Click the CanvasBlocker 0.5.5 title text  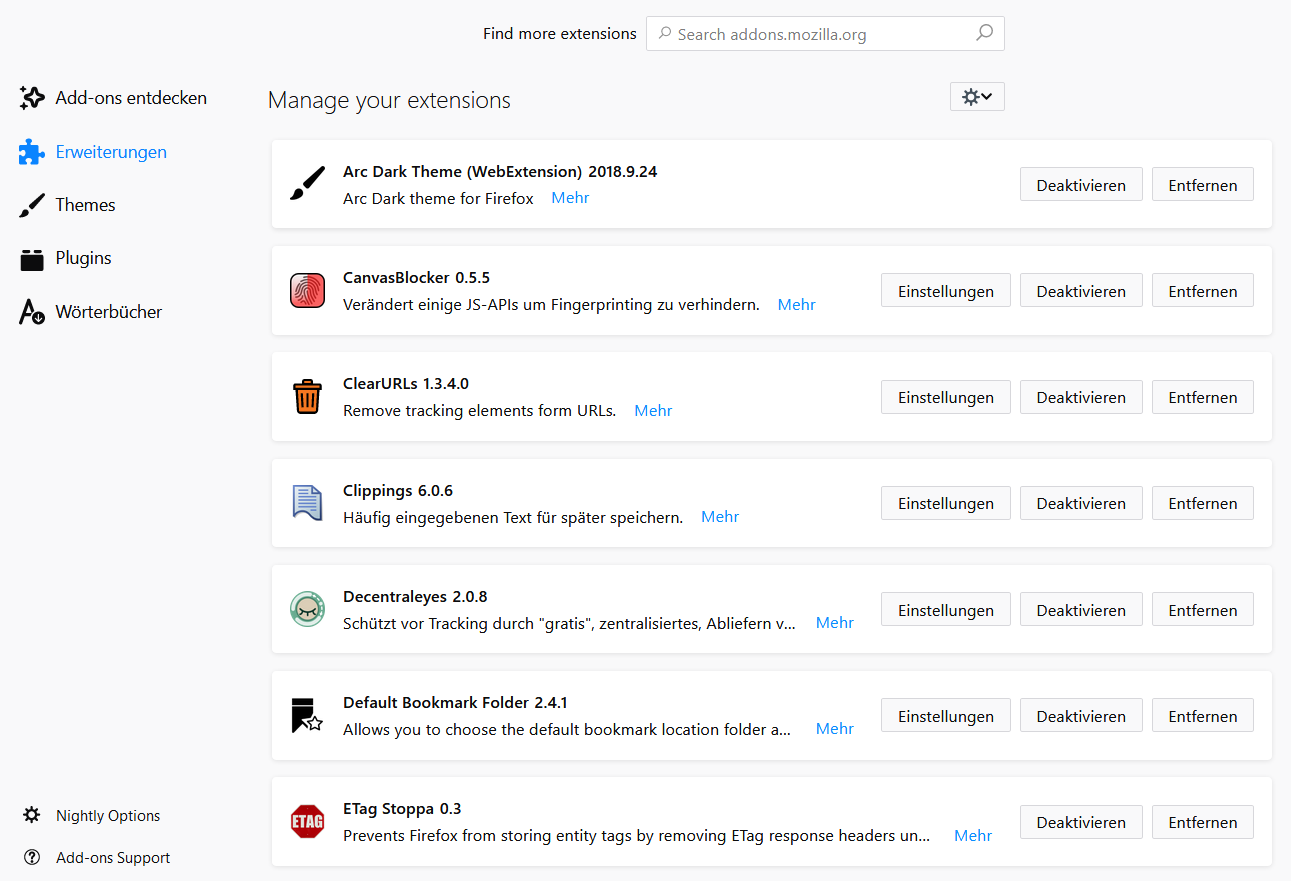(416, 278)
